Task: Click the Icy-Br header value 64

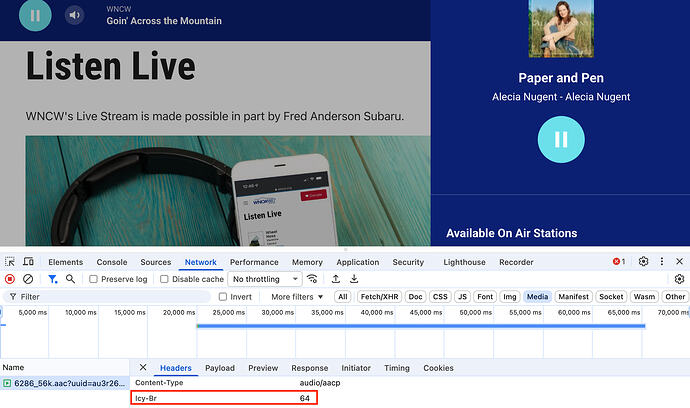Action: point(305,398)
